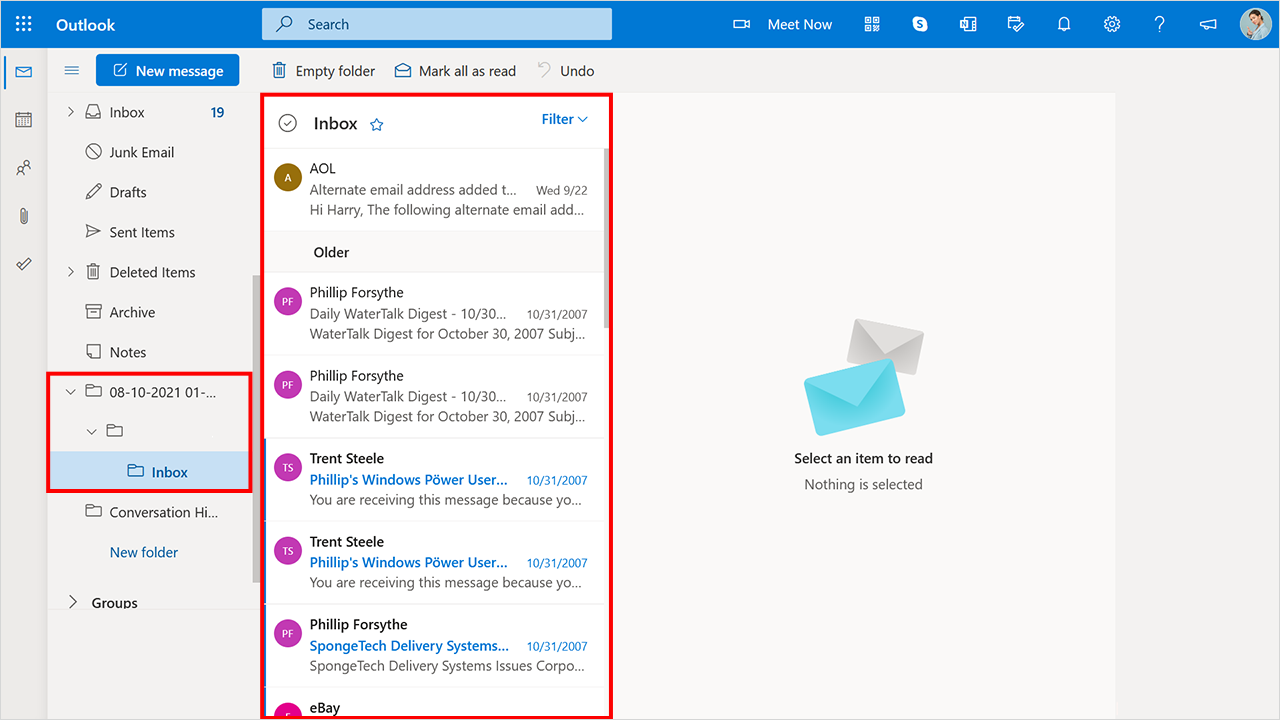Open To Do checkmark in the left rail
1280x720 pixels.
[x=24, y=264]
